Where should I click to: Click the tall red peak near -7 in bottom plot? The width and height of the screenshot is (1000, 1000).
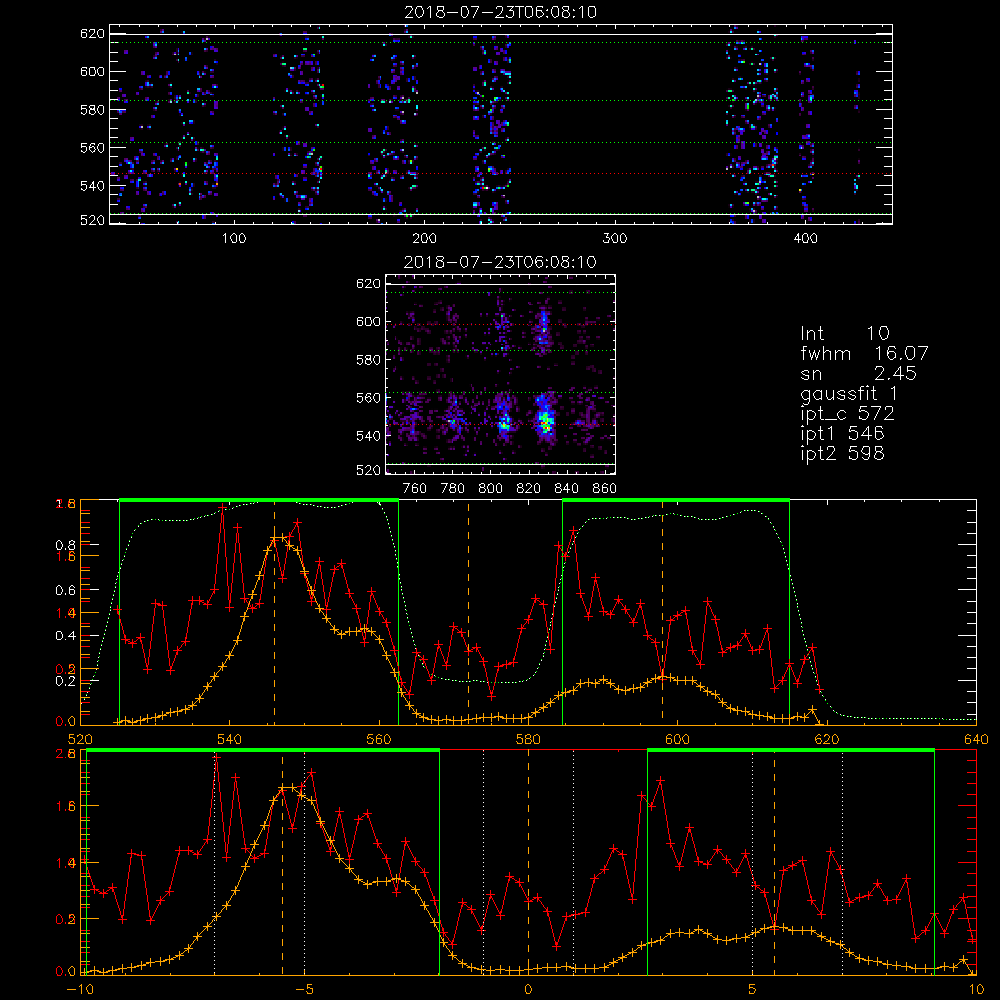click(x=217, y=757)
